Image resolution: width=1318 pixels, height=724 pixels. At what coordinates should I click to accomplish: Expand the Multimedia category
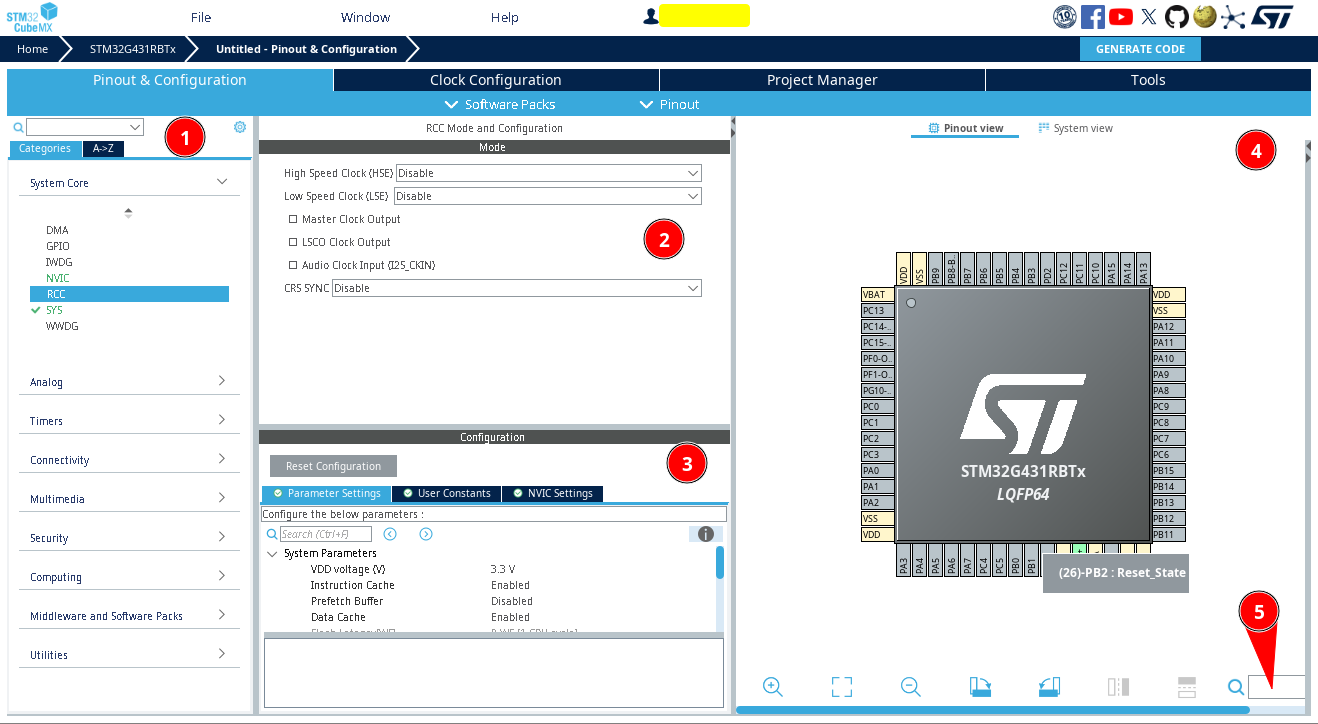pyautogui.click(x=222, y=498)
